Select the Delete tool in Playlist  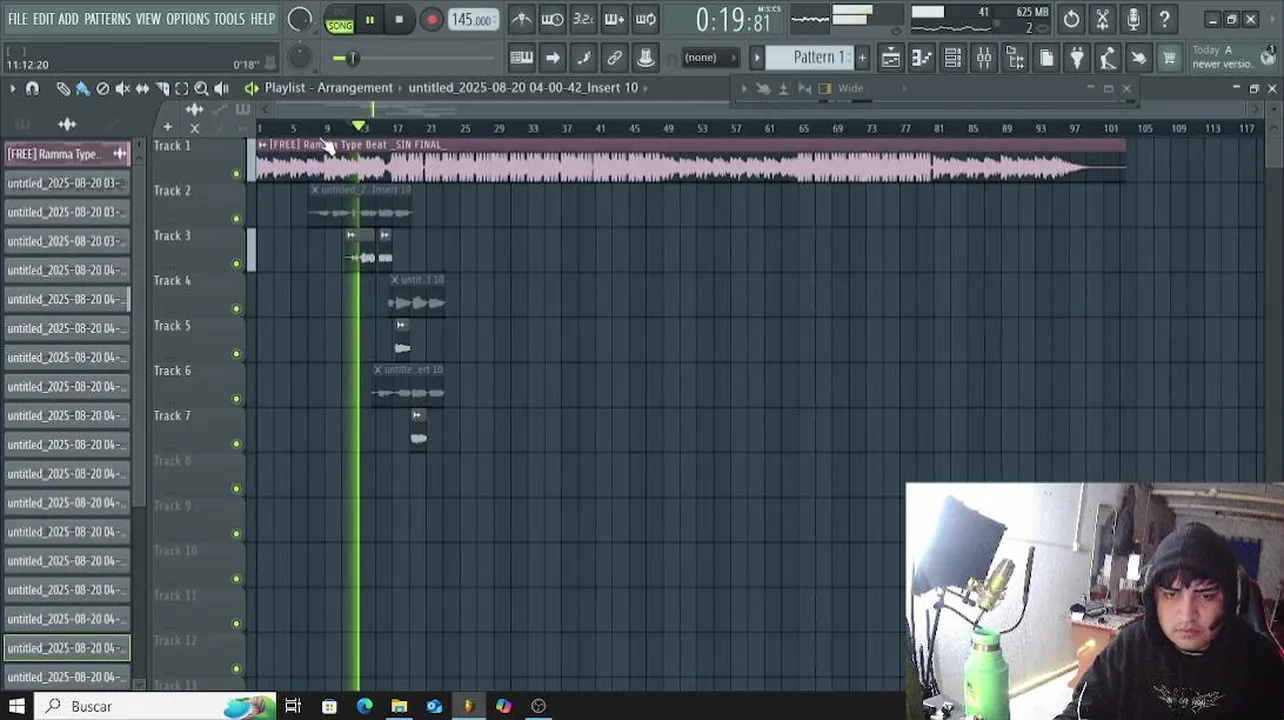(x=103, y=89)
